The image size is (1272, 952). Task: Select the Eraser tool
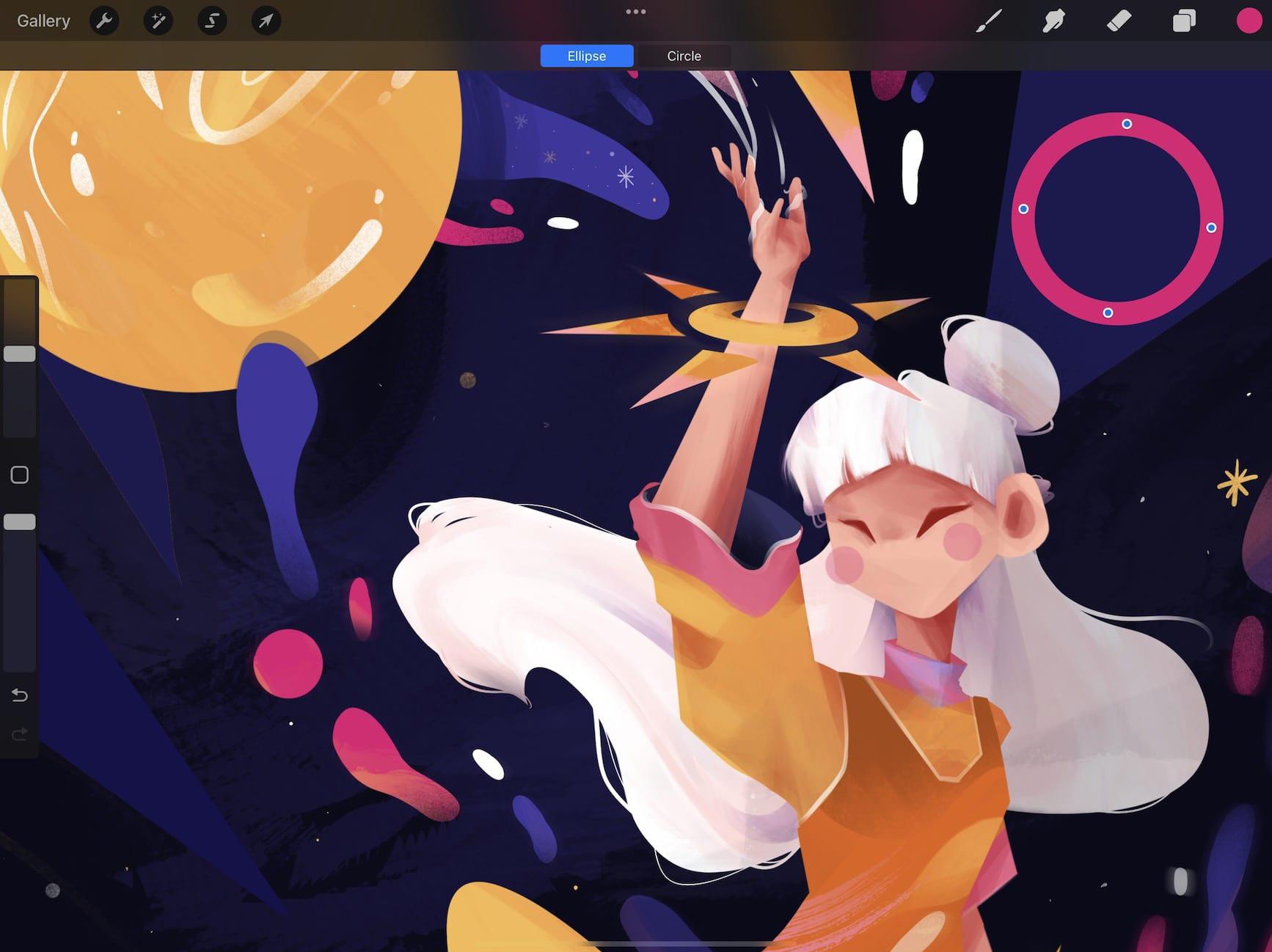1119,21
